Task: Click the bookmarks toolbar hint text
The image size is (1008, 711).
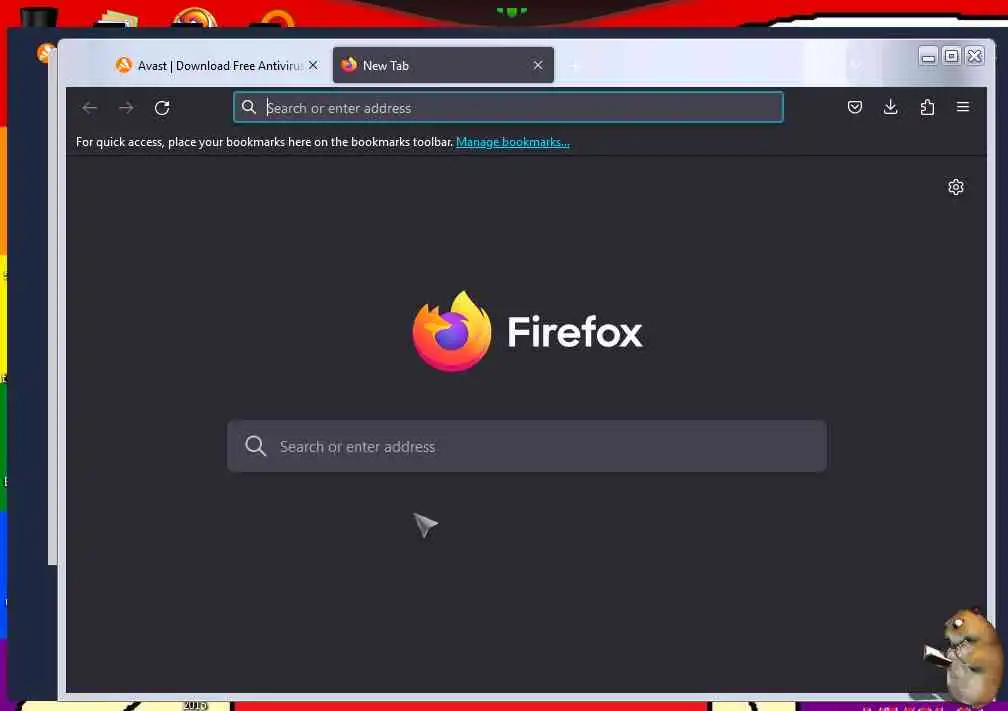Action: [264, 142]
